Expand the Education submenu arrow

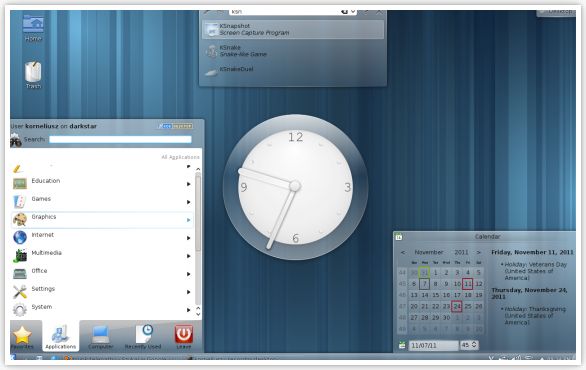(x=189, y=184)
